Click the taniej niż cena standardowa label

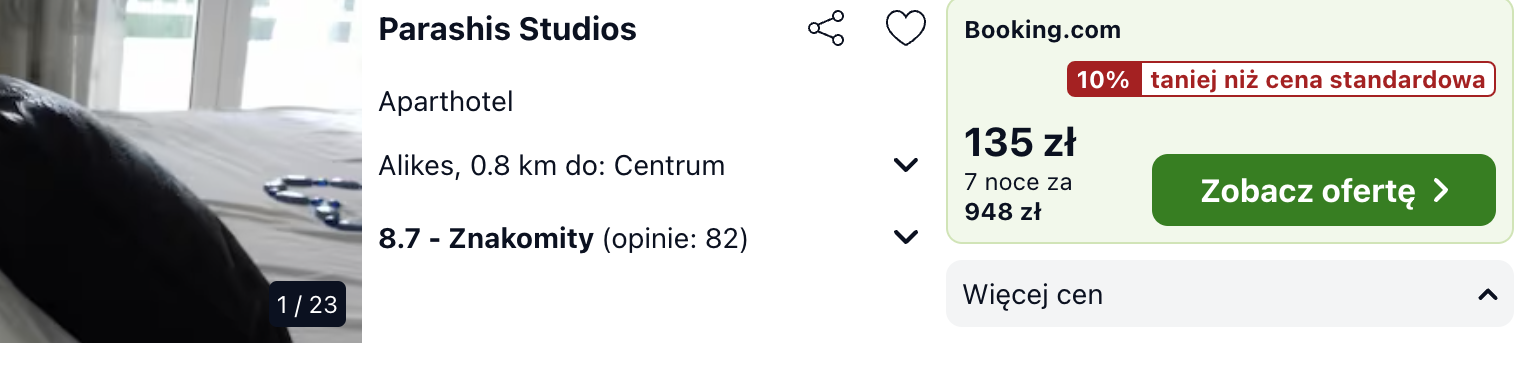click(1317, 80)
